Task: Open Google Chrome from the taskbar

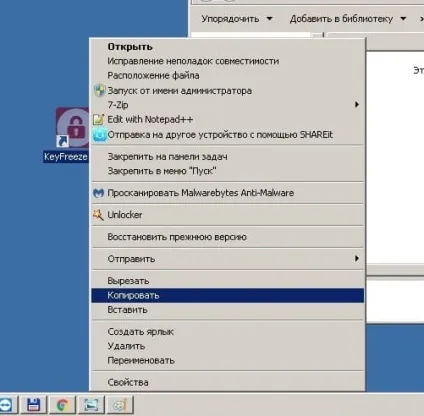Action: (62, 405)
